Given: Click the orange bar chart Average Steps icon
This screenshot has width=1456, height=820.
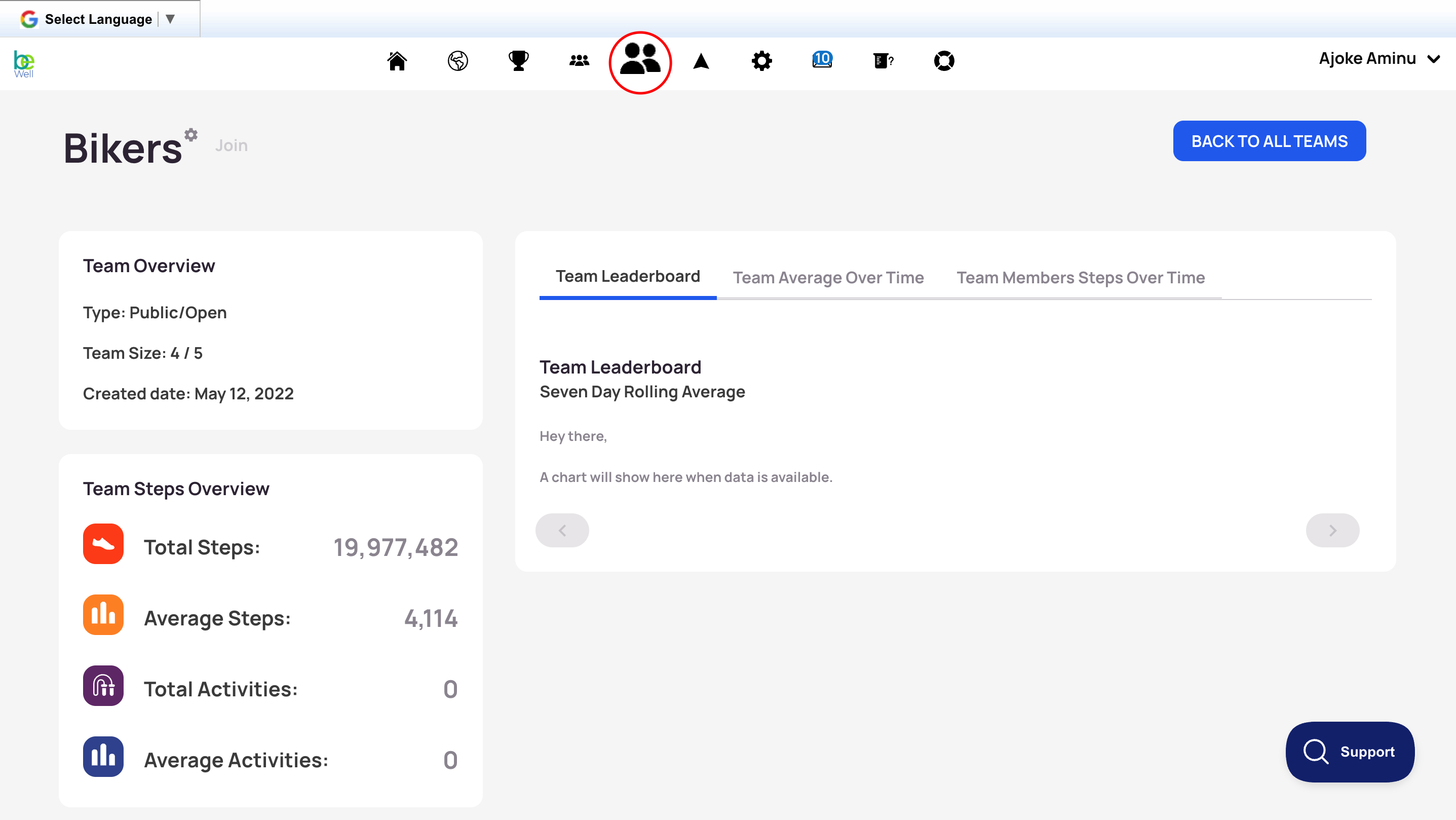Looking at the screenshot, I should point(103,615).
